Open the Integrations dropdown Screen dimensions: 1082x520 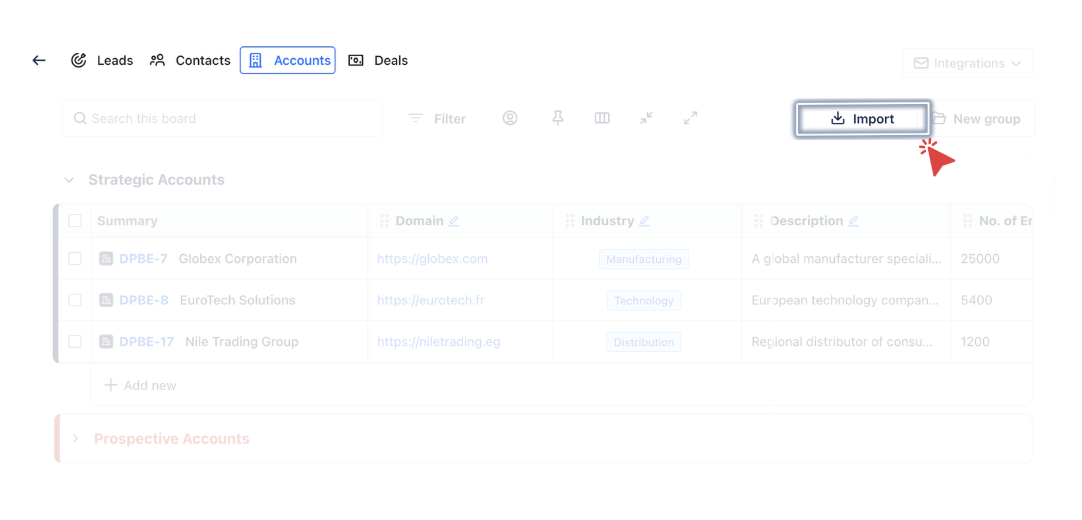pos(967,63)
